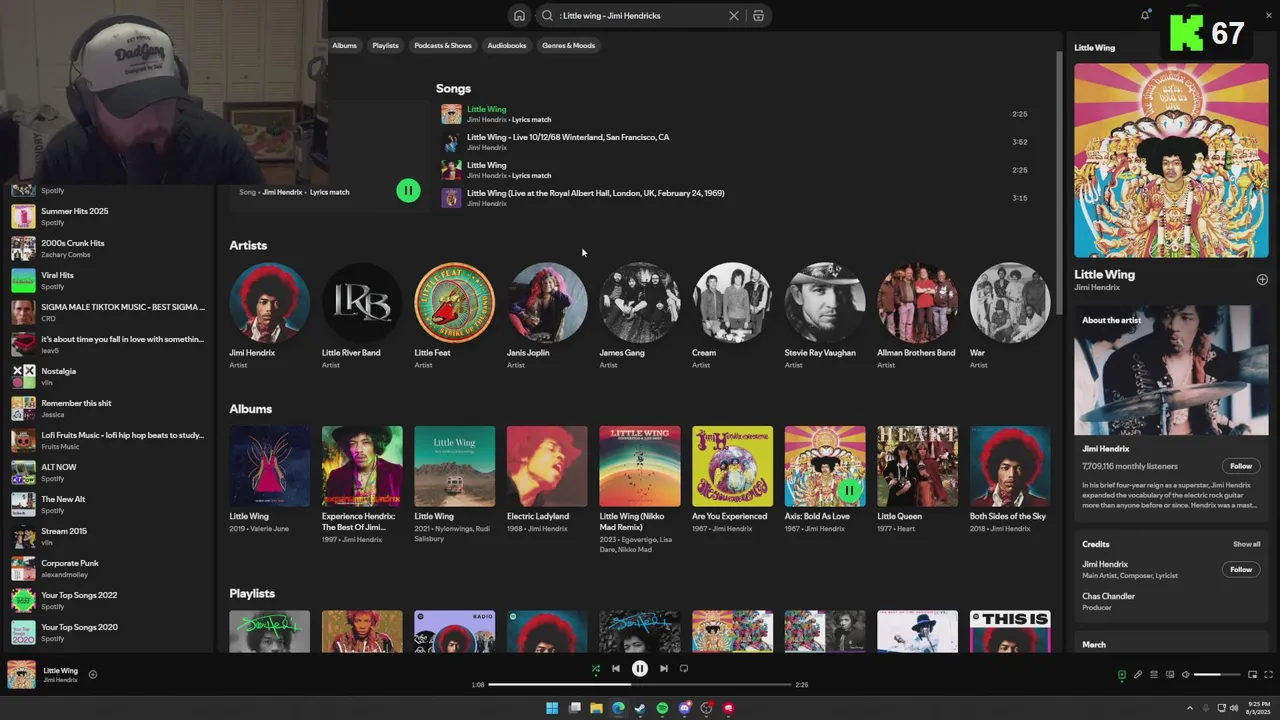Open THIS IS playlist cover
1280x720 pixels.
pyautogui.click(x=1010, y=631)
